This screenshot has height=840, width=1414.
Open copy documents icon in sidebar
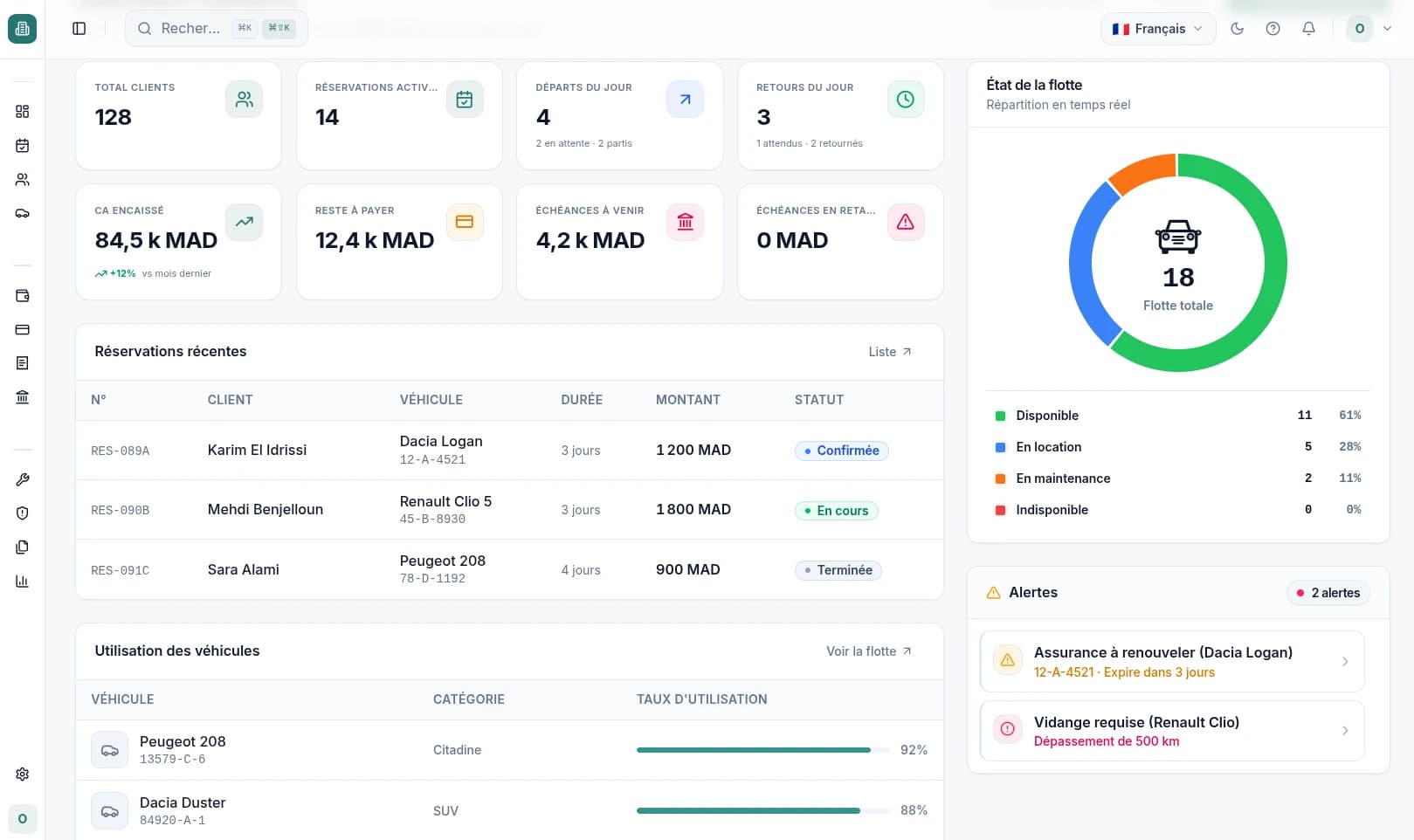click(x=23, y=547)
